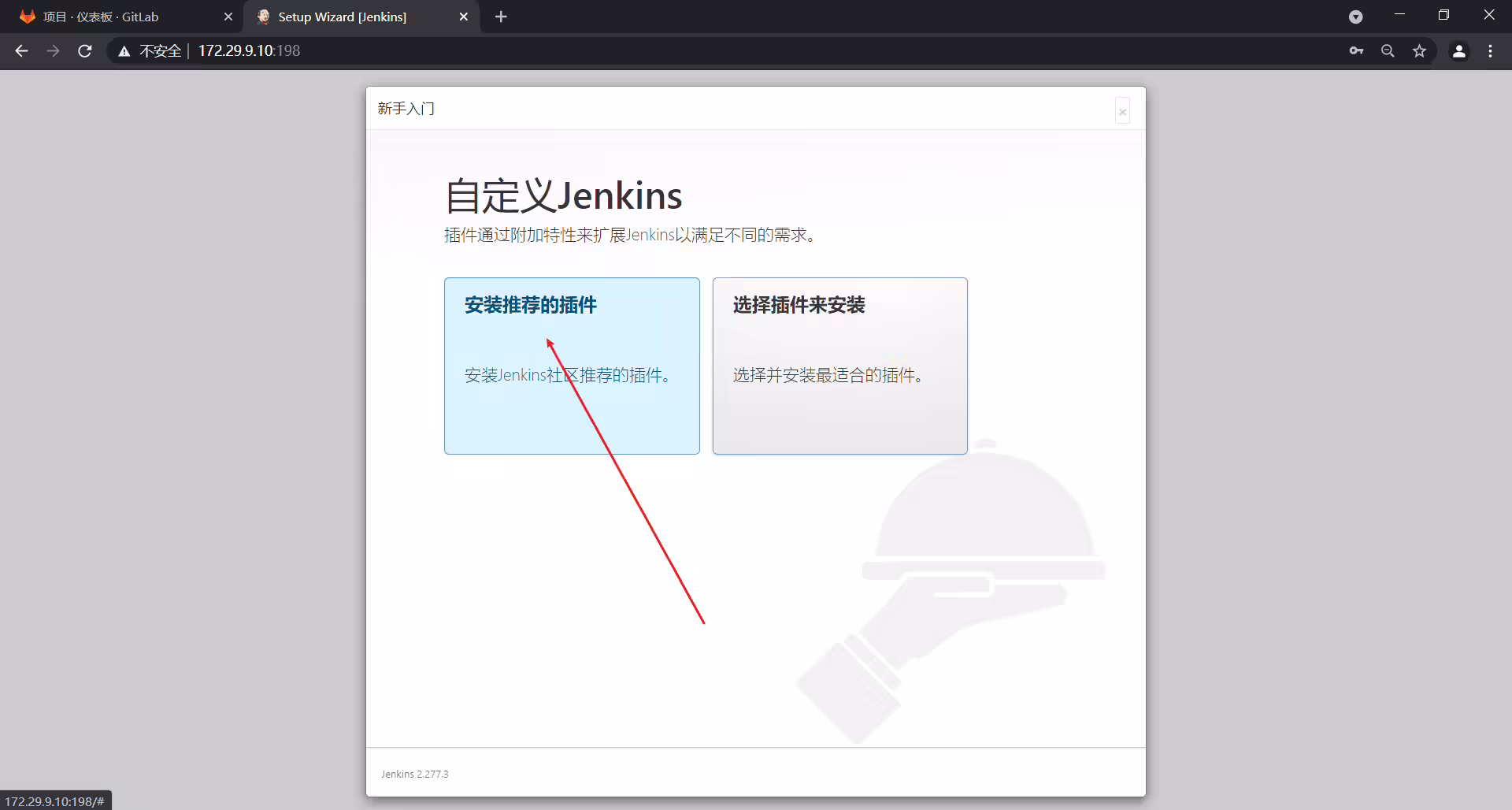Open a new browser tab
The image size is (1512, 810).
pyautogui.click(x=501, y=17)
